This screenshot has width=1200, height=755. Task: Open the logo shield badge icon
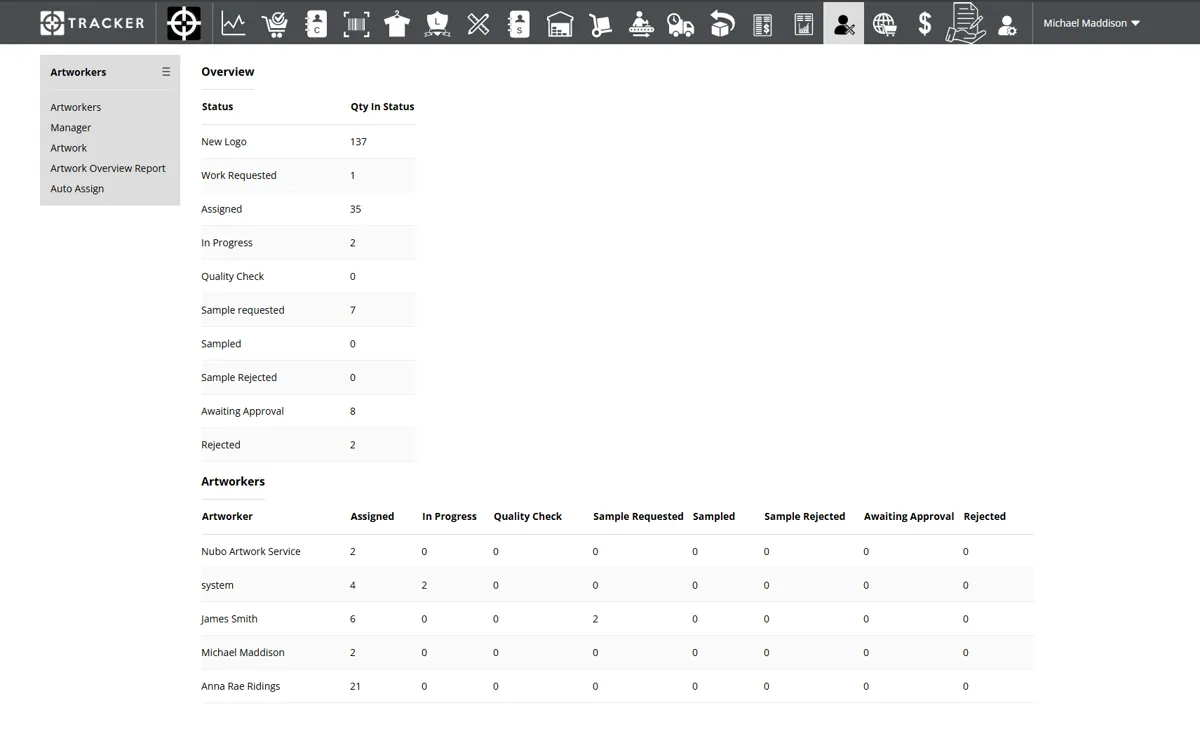[437, 24]
